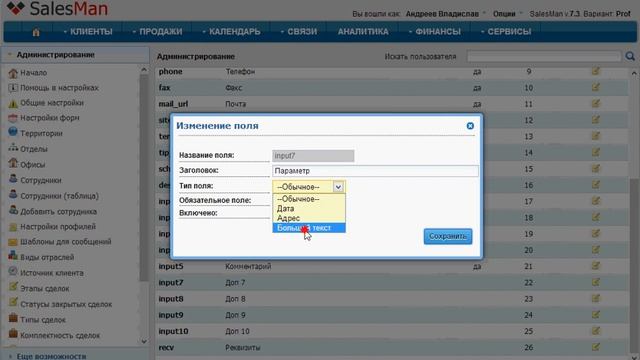Edit the input8 Доп 8 row icon

click(x=596, y=298)
